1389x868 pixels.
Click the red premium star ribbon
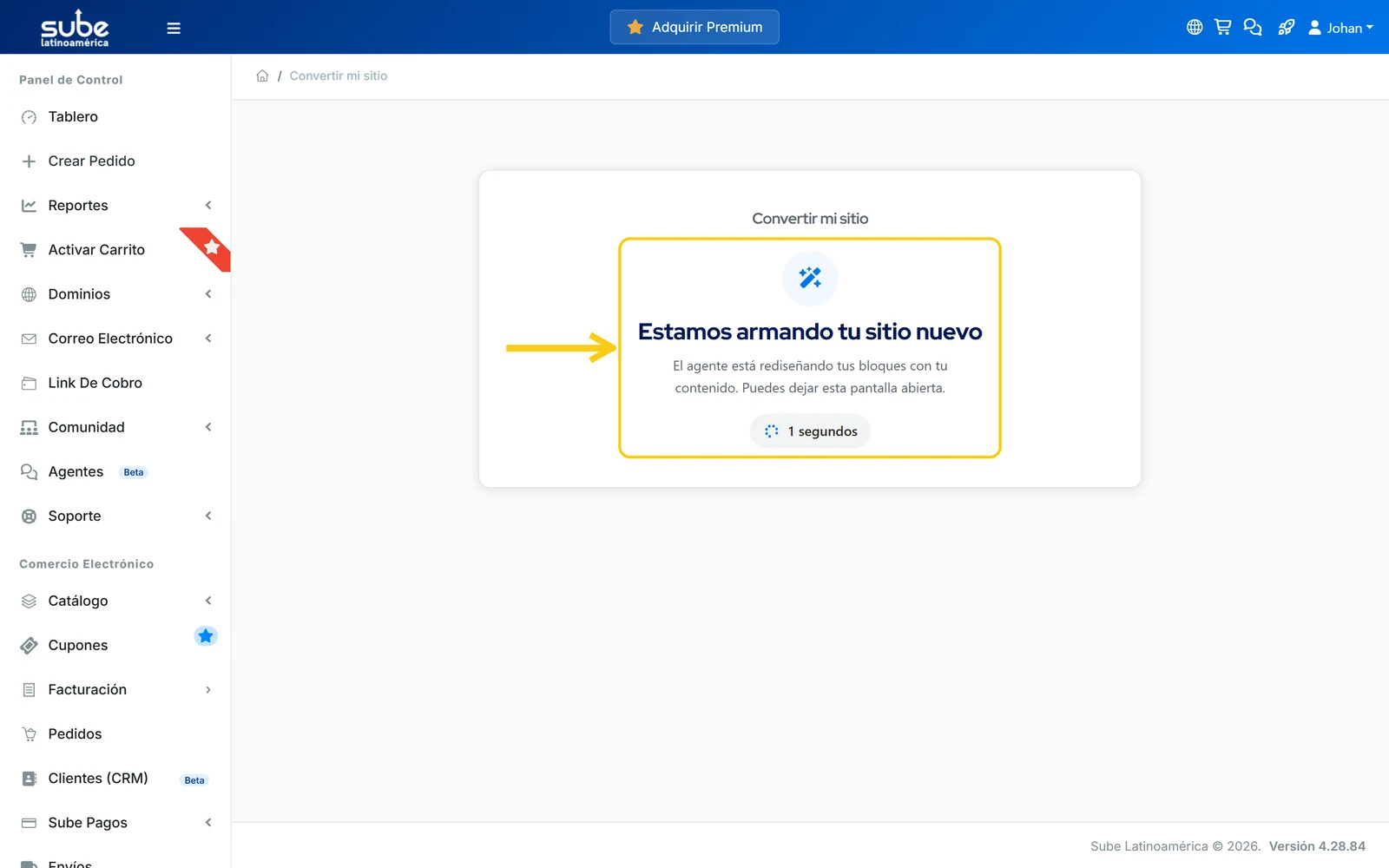tap(210, 248)
